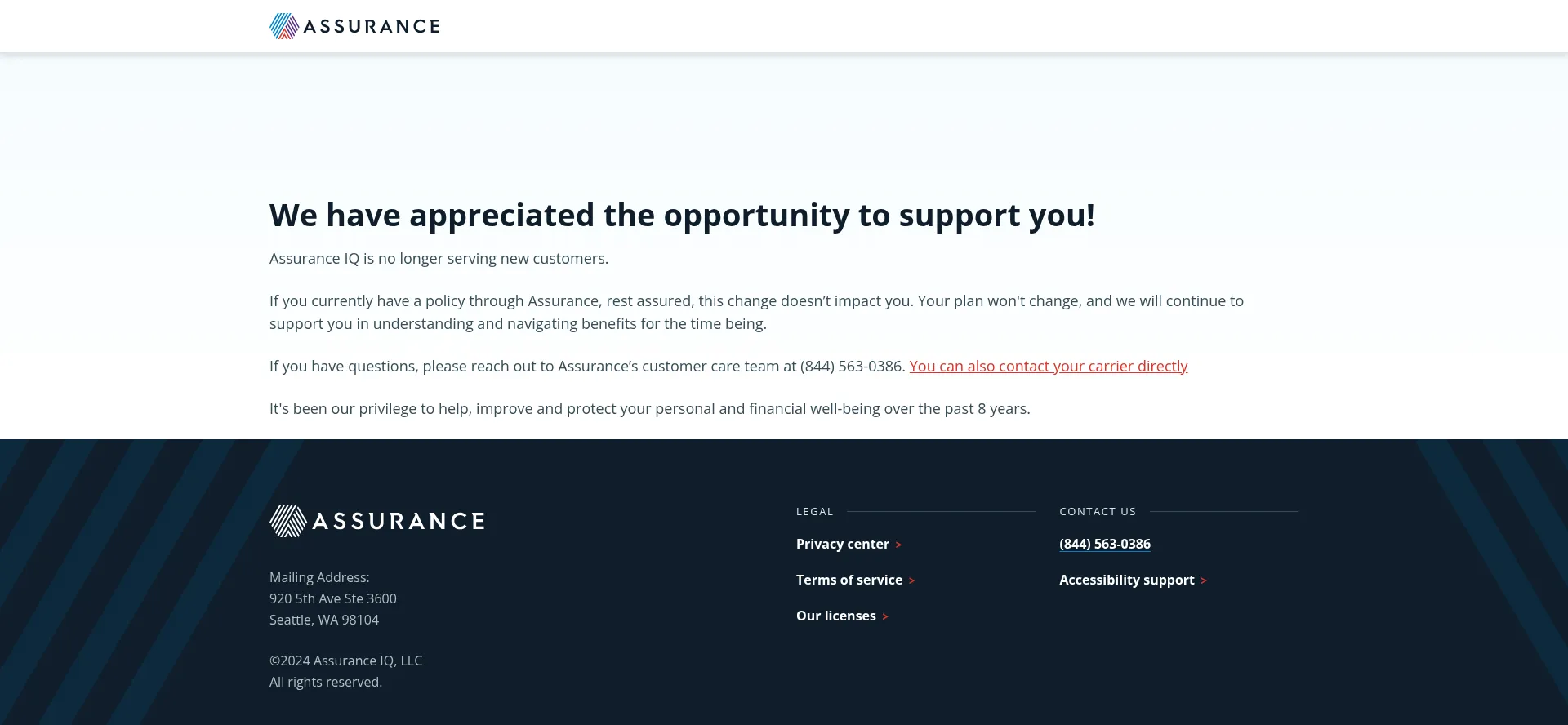Image resolution: width=1568 pixels, height=725 pixels.
Task: Click the customer care phone number in paragraph
Action: pos(851,367)
